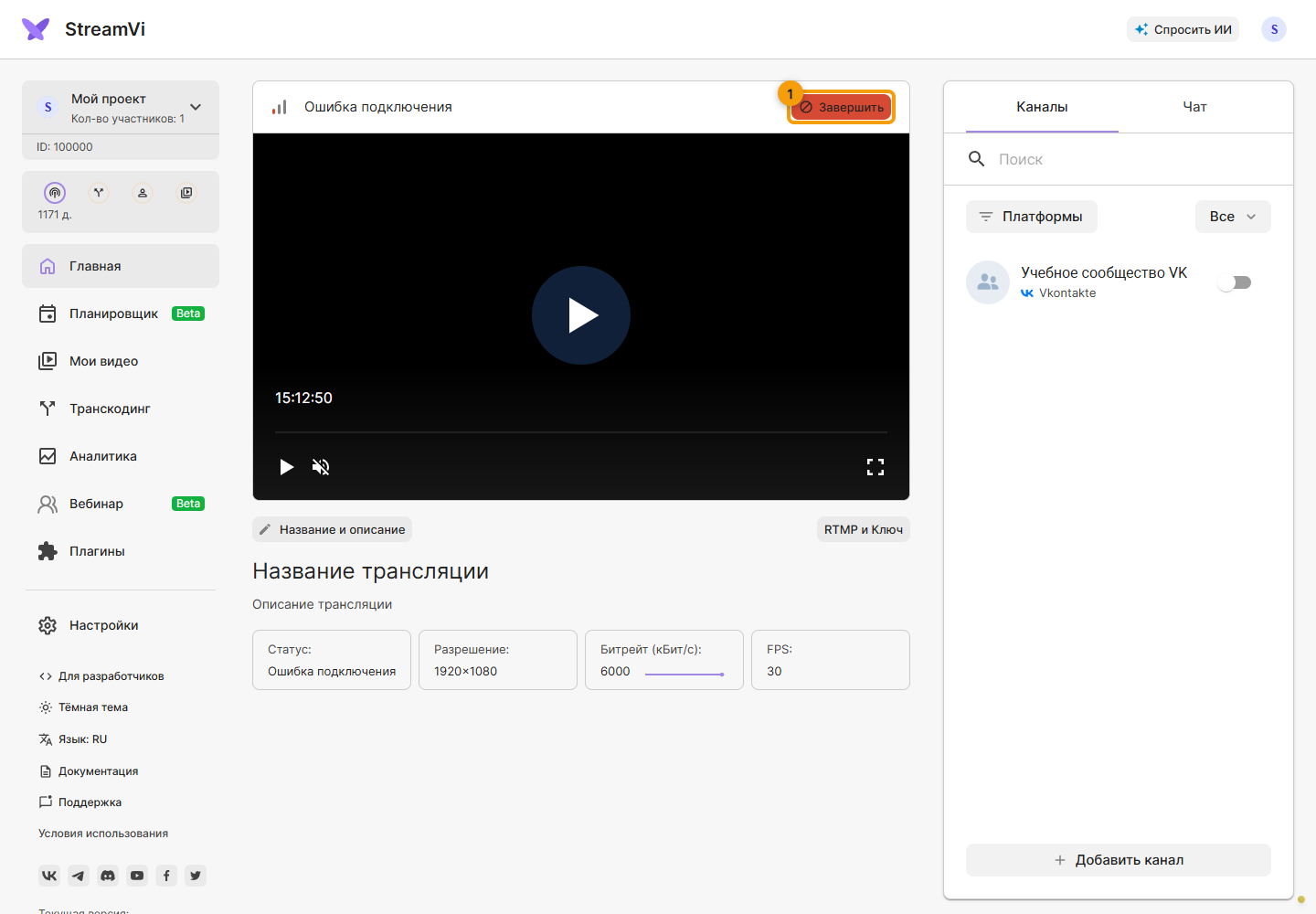
Task: Toggle Тёмная тема theme switch
Action: point(83,707)
